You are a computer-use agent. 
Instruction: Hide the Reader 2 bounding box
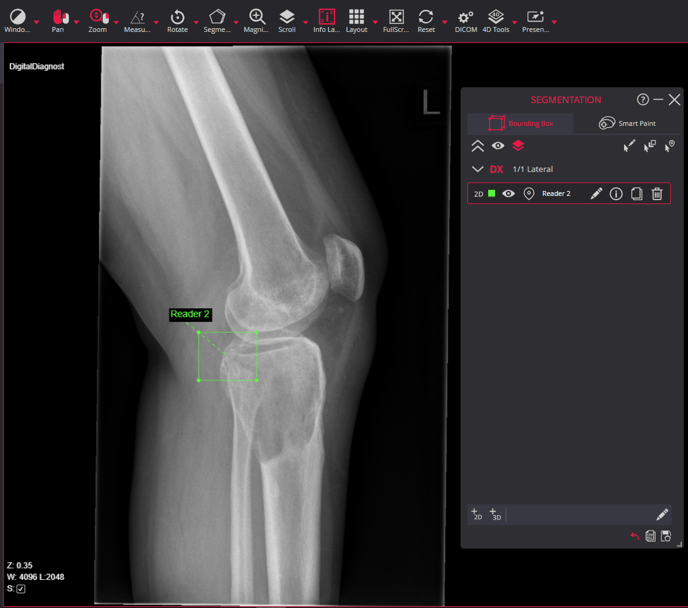point(509,193)
